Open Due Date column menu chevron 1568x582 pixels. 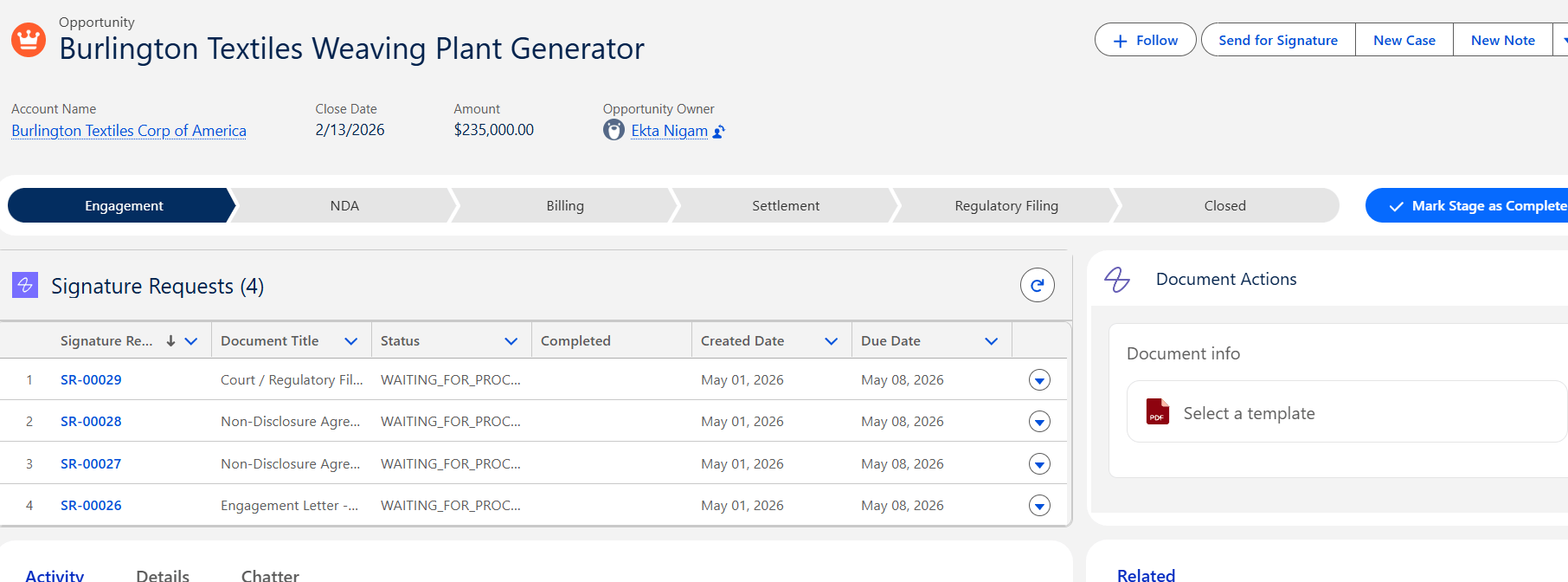pos(992,341)
